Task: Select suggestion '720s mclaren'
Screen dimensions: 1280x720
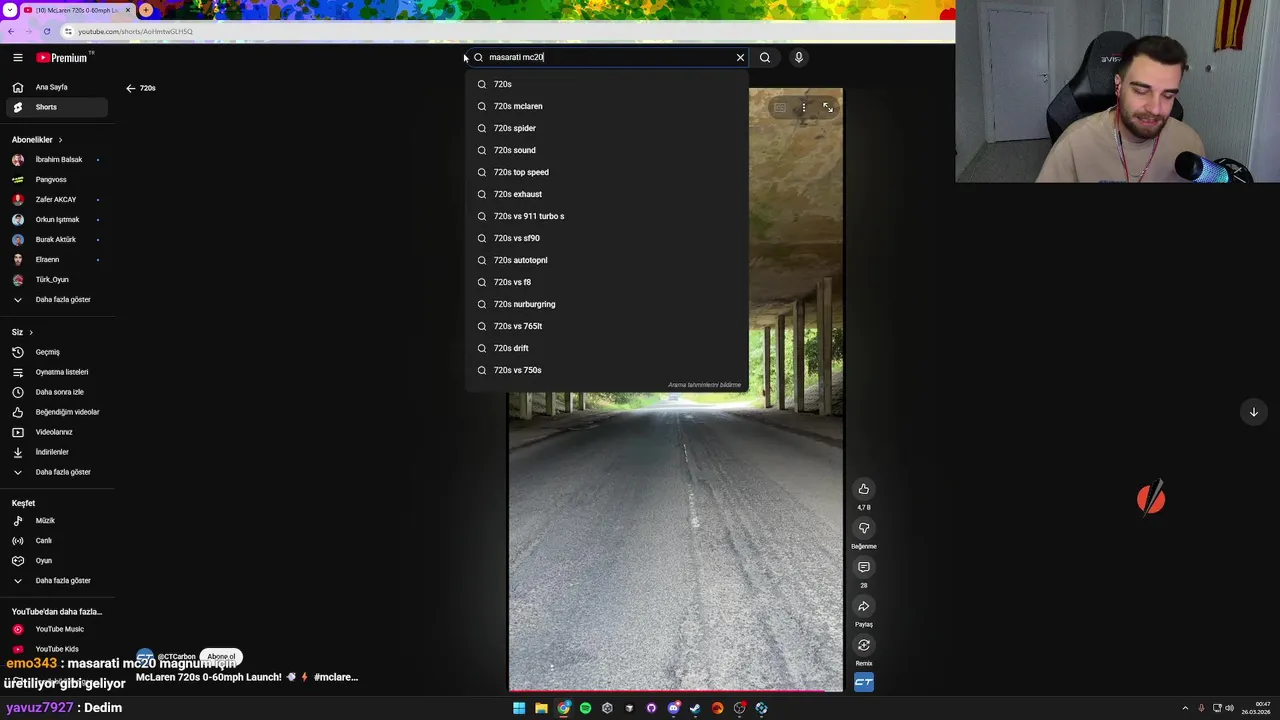Action: coord(607,106)
